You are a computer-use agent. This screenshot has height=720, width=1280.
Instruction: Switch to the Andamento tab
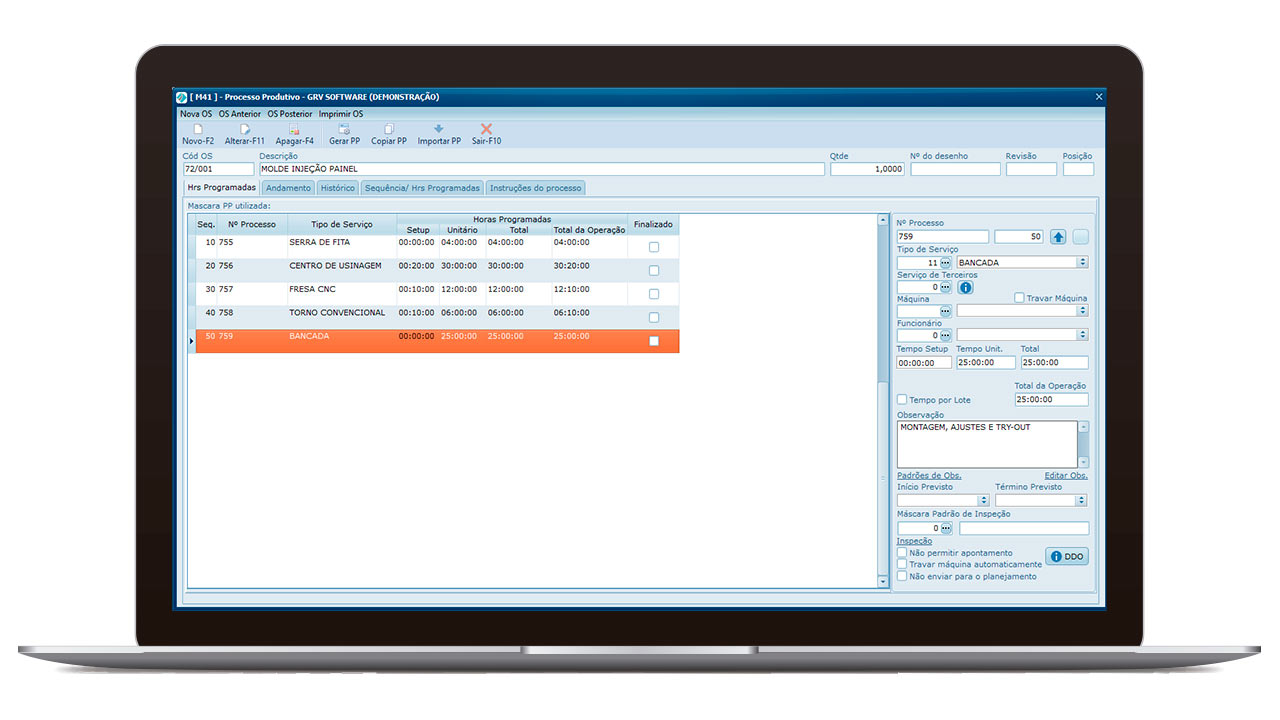click(x=289, y=188)
